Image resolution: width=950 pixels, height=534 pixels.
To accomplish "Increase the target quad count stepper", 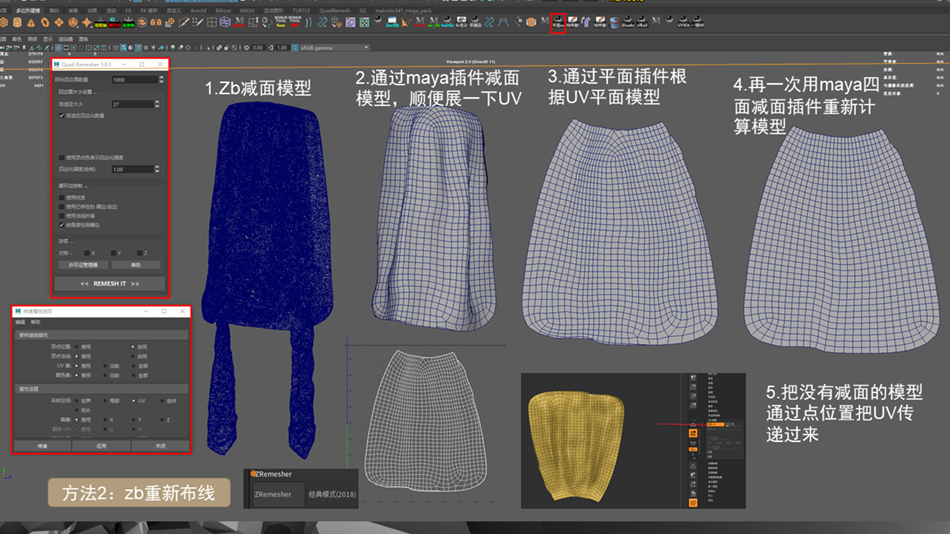I will (x=161, y=78).
